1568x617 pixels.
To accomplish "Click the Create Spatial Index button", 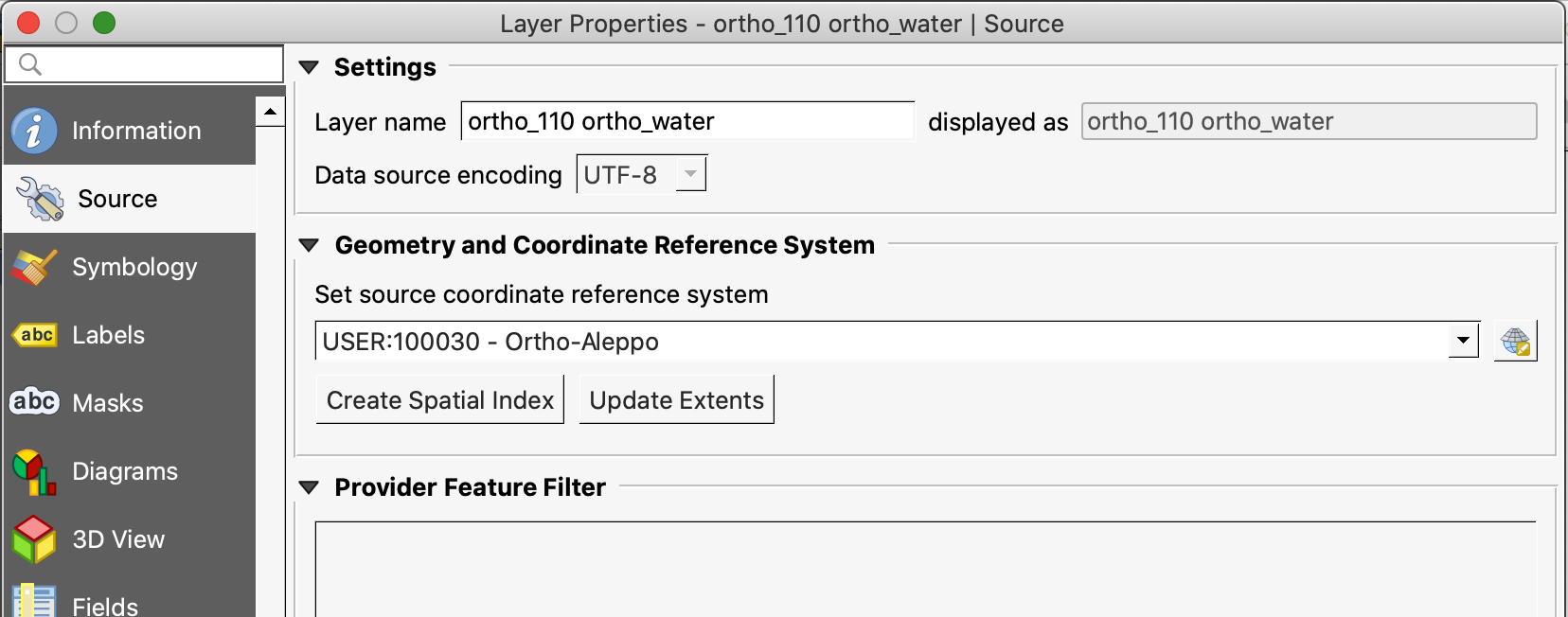I will (x=440, y=399).
